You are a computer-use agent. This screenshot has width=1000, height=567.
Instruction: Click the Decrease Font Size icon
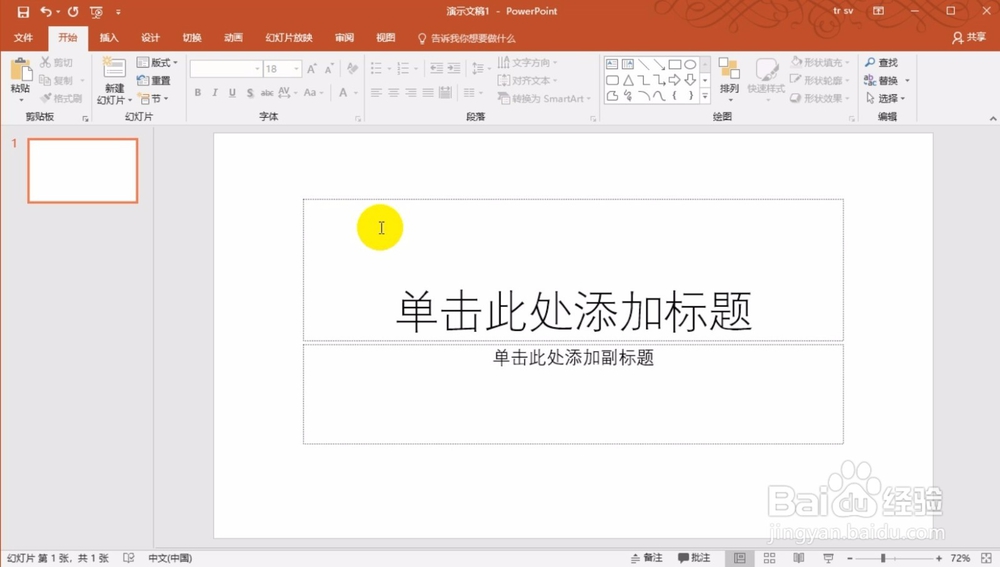pos(329,69)
